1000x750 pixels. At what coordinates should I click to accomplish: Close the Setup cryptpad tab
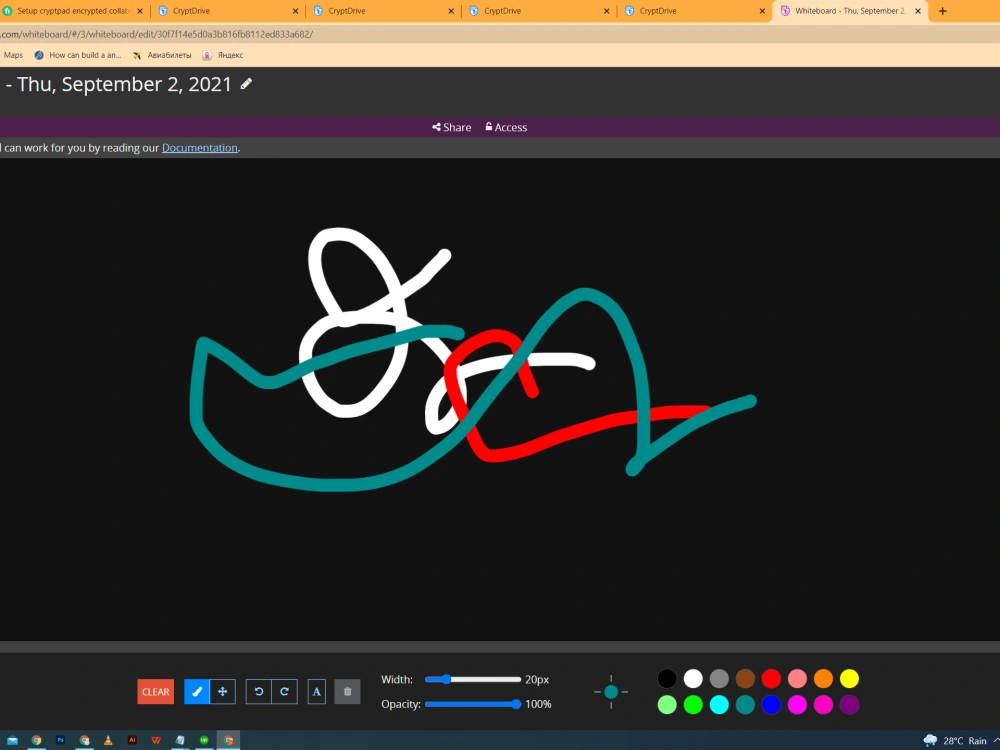140,11
